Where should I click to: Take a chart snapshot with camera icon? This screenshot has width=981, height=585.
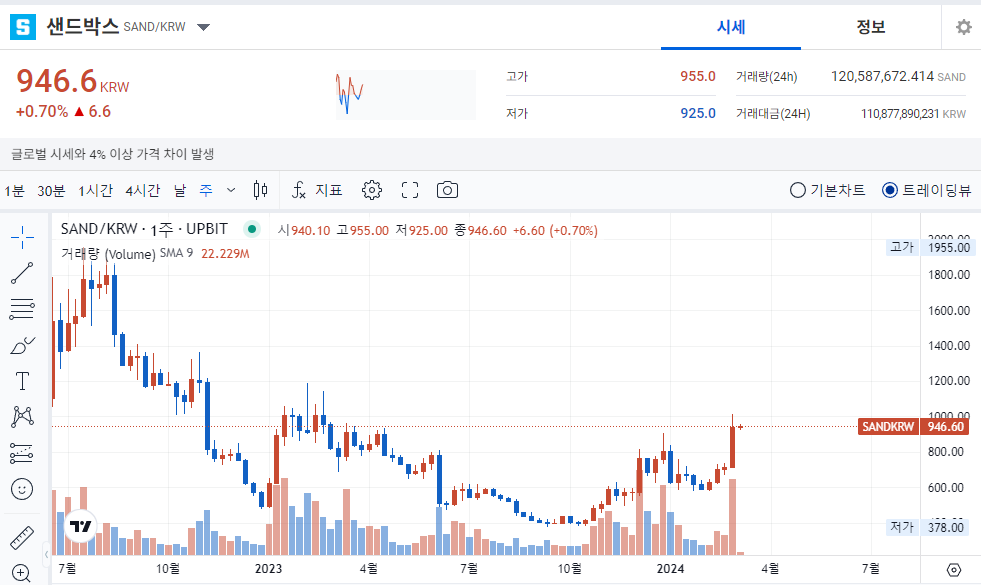(447, 190)
